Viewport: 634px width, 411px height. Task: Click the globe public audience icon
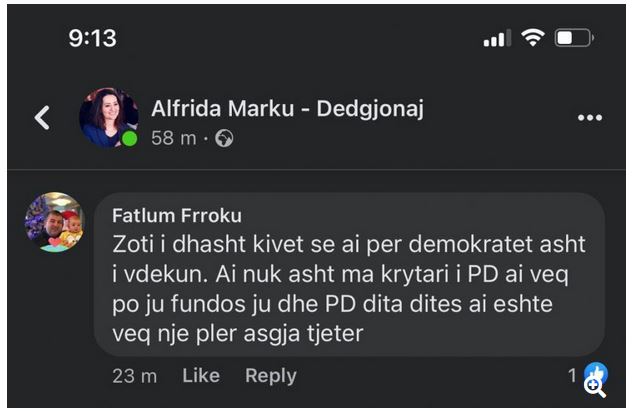[225, 139]
